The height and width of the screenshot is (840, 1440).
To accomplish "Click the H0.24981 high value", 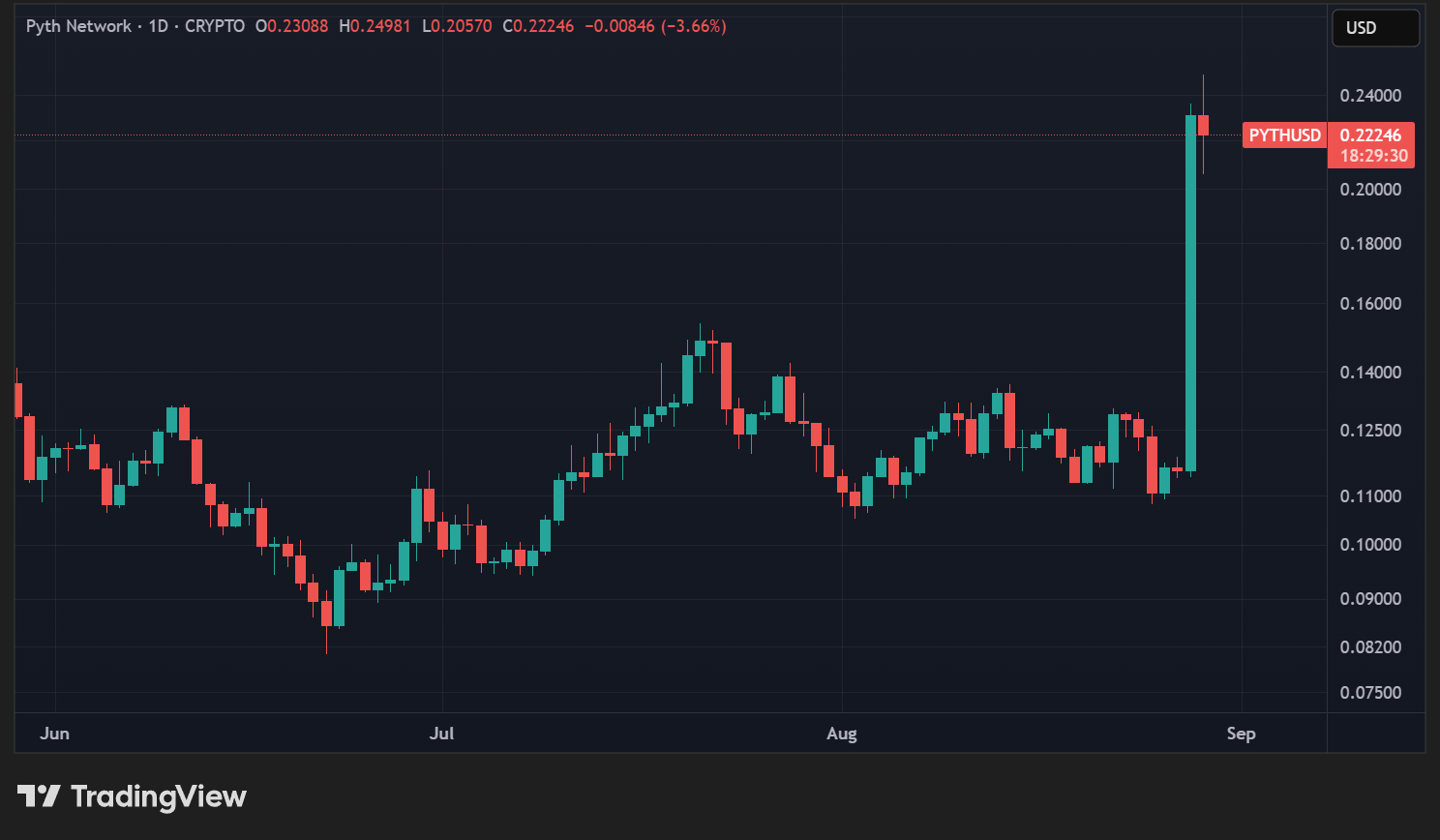I will 375,26.
